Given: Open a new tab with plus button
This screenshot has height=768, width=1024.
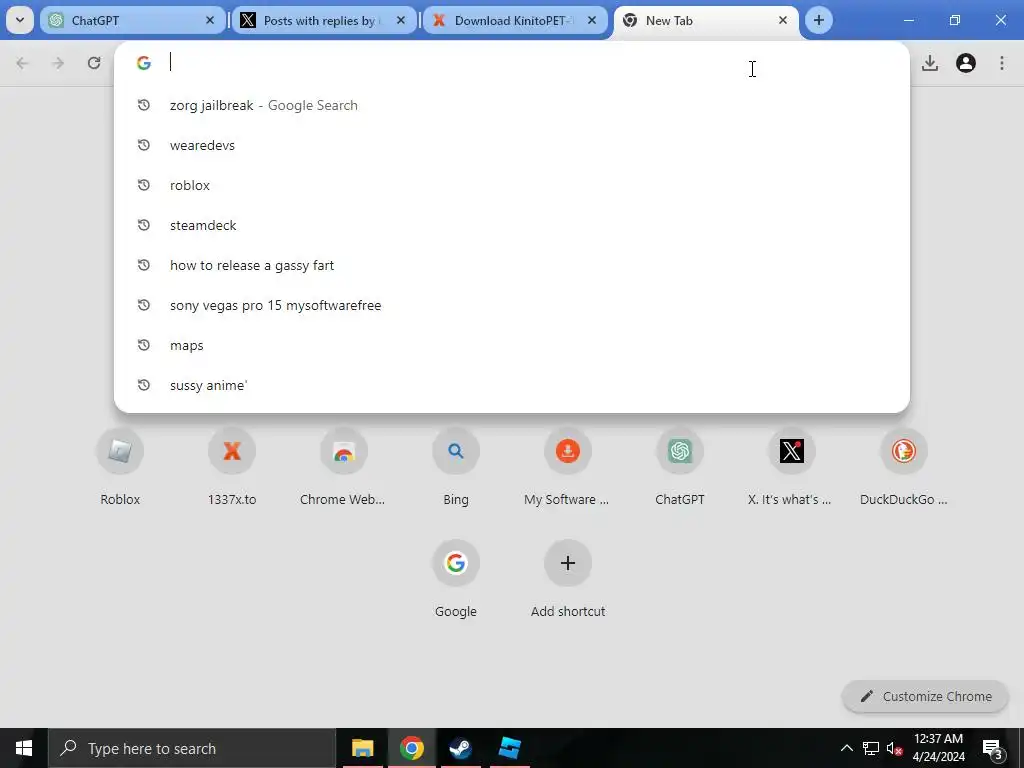Looking at the screenshot, I should (819, 20).
